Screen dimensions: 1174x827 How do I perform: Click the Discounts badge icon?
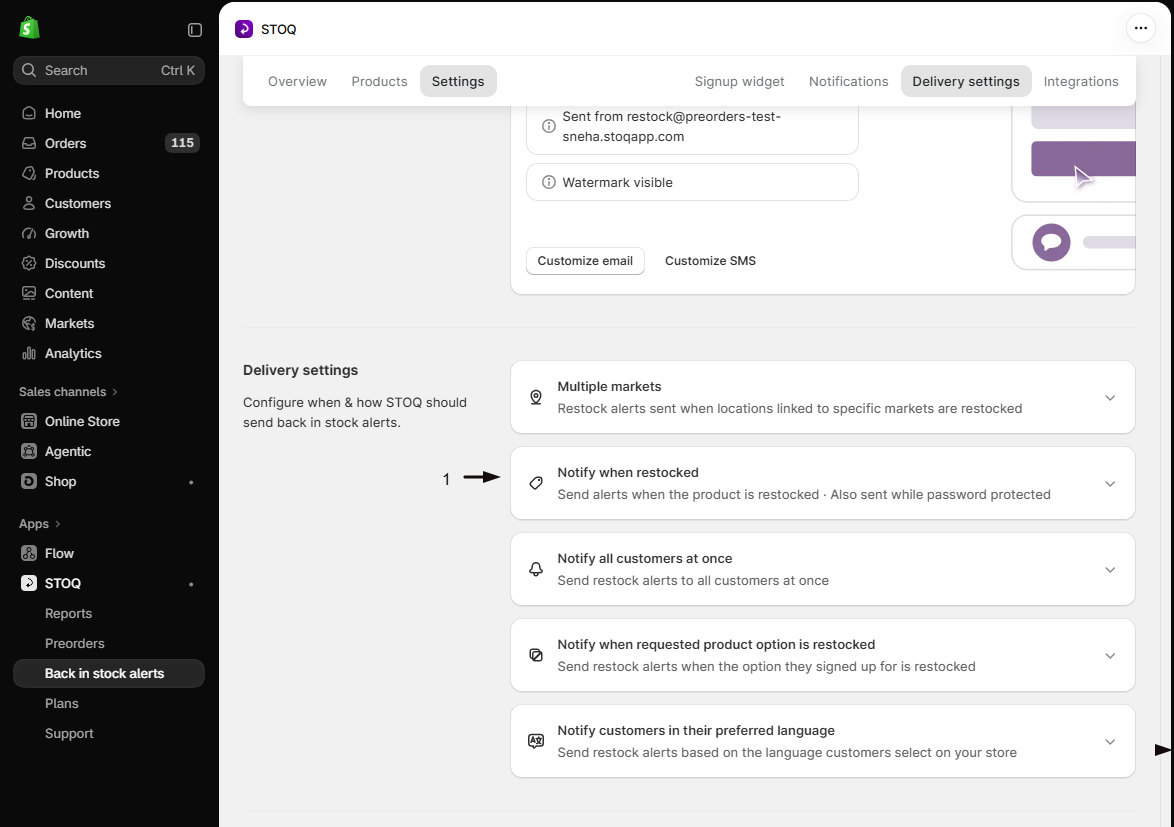click(29, 263)
